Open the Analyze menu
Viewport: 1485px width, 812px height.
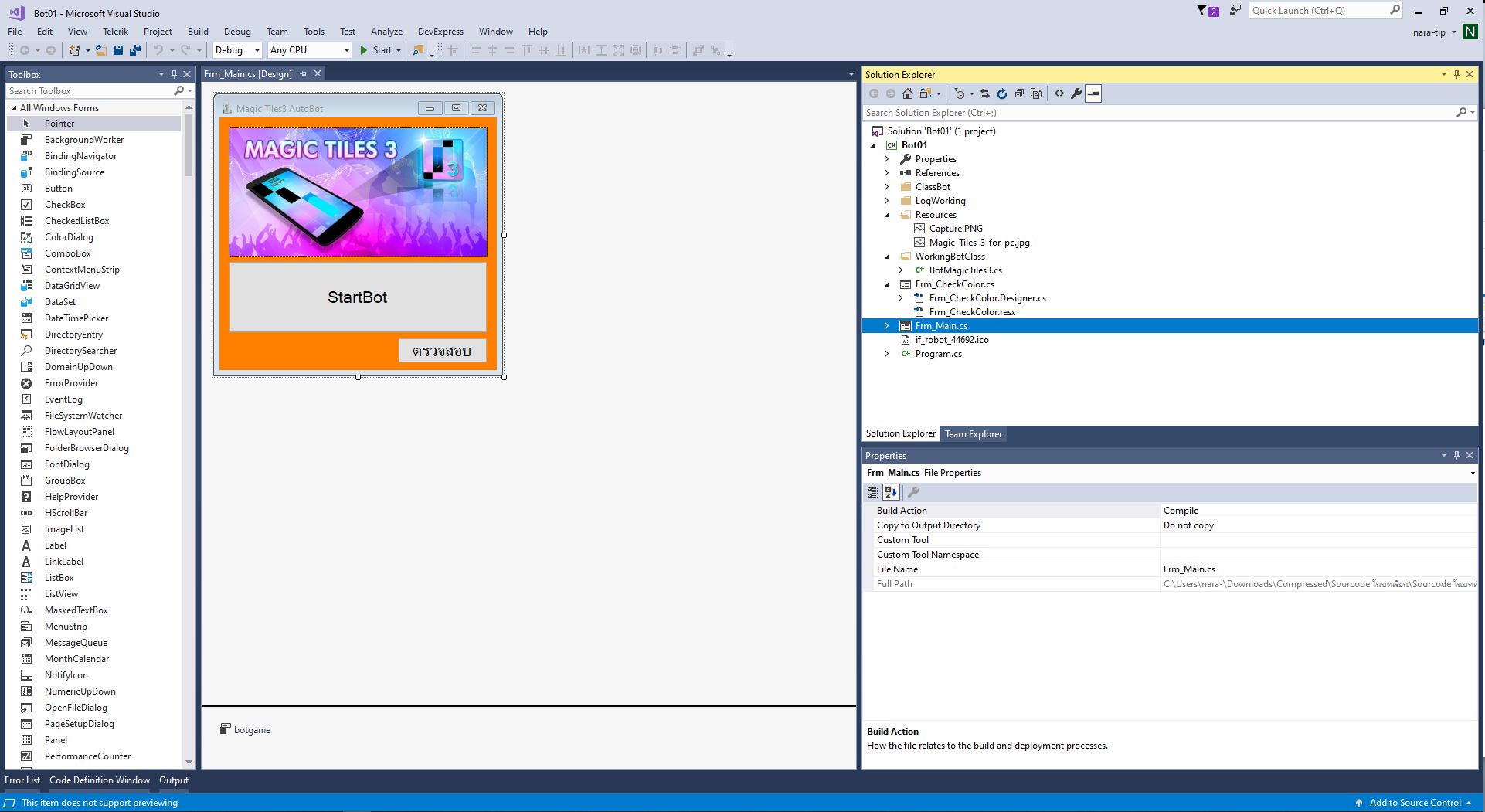pos(386,32)
